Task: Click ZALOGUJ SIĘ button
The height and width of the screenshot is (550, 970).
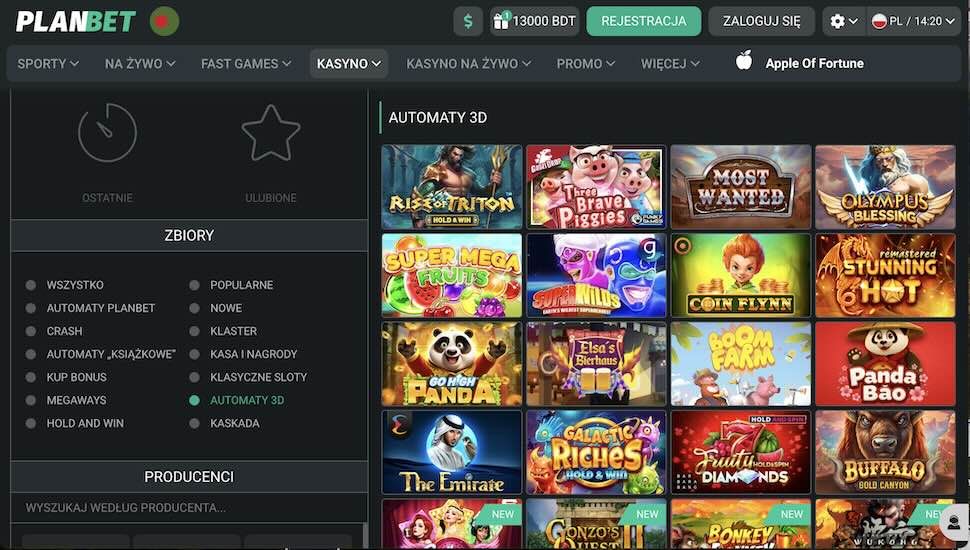Action: (762, 21)
